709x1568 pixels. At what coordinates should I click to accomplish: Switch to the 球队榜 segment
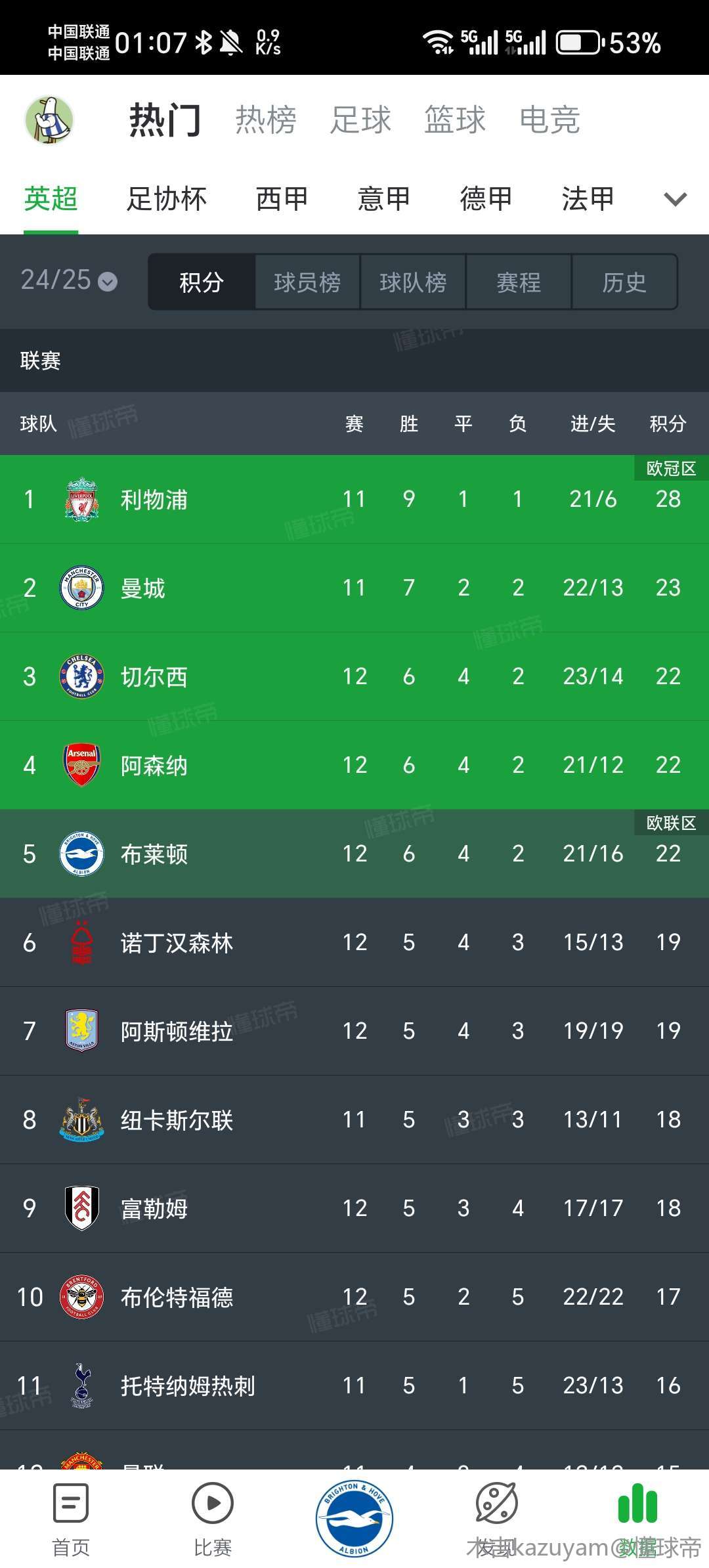point(413,282)
